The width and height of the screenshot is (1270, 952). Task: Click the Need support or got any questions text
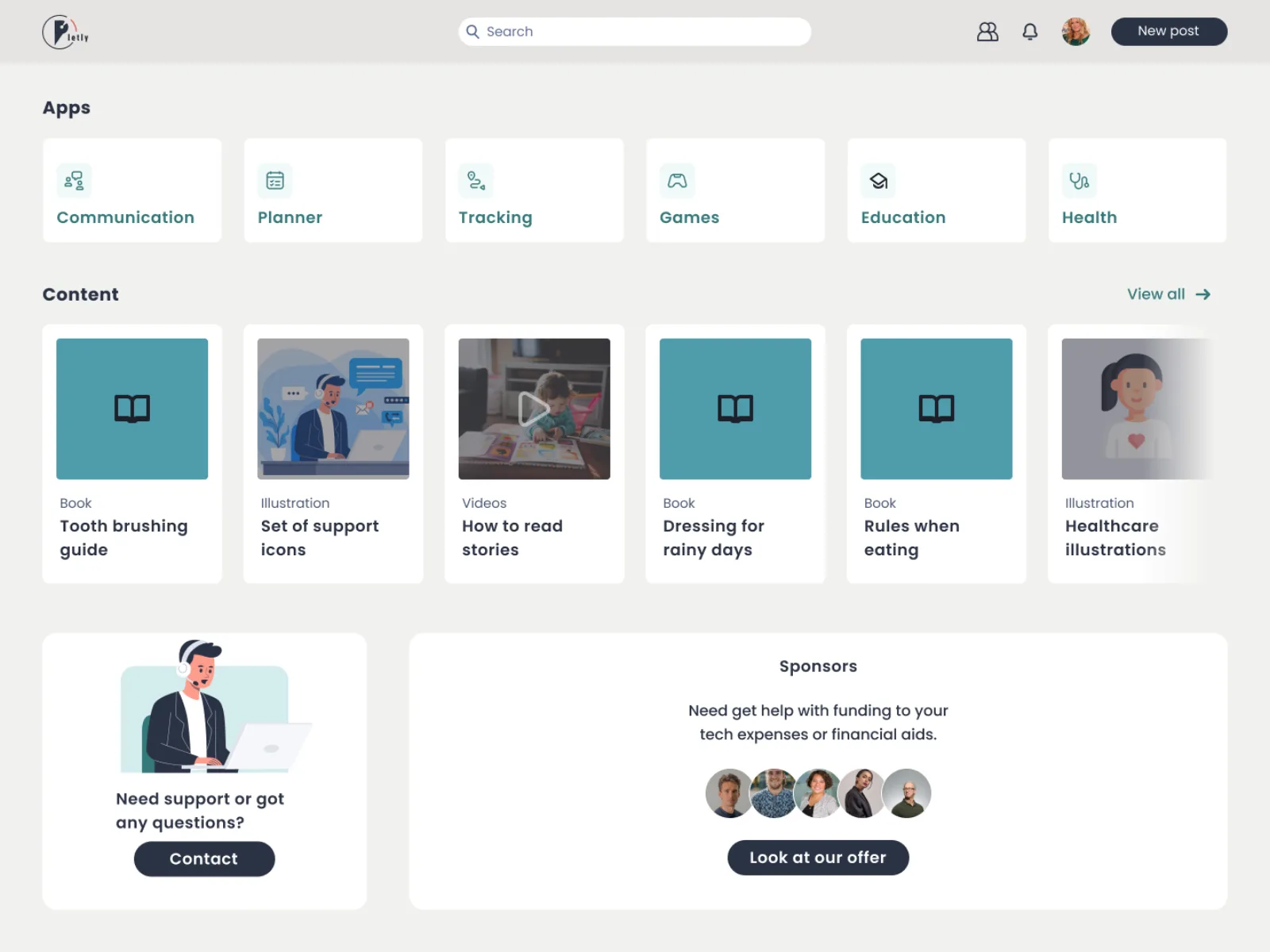tap(200, 811)
